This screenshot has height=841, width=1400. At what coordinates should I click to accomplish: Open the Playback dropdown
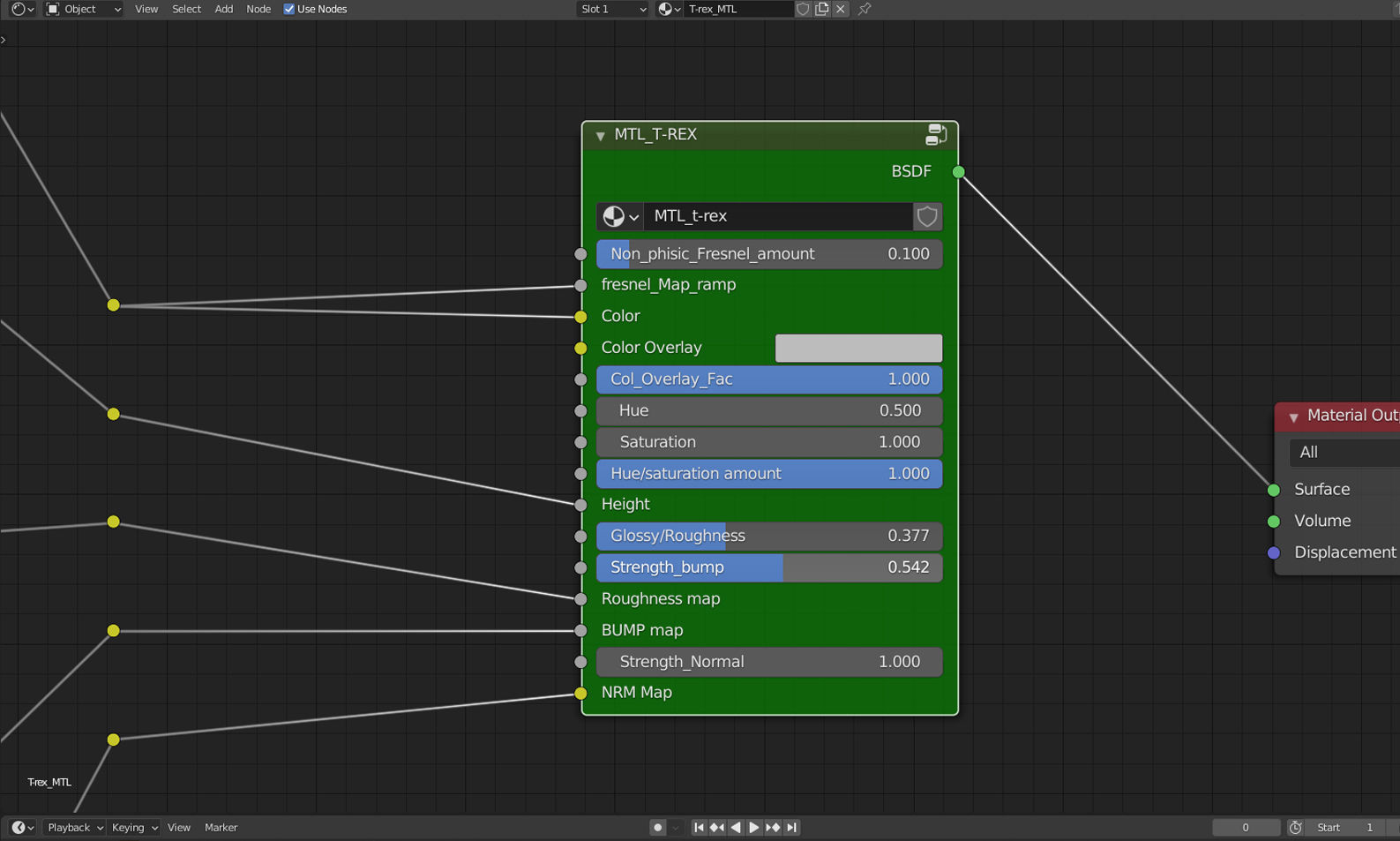pos(74,828)
